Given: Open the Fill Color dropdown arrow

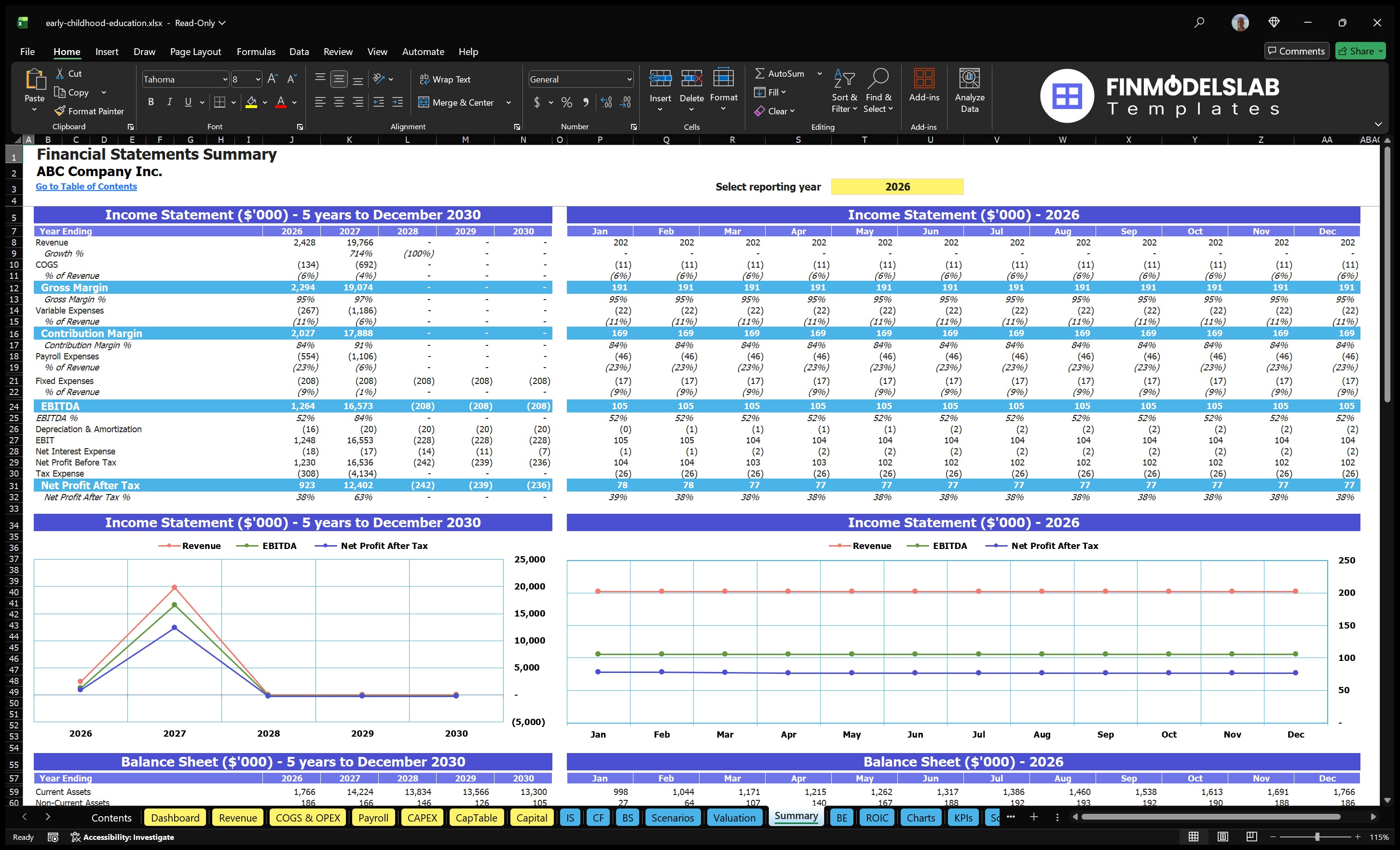Looking at the screenshot, I should click(x=265, y=103).
